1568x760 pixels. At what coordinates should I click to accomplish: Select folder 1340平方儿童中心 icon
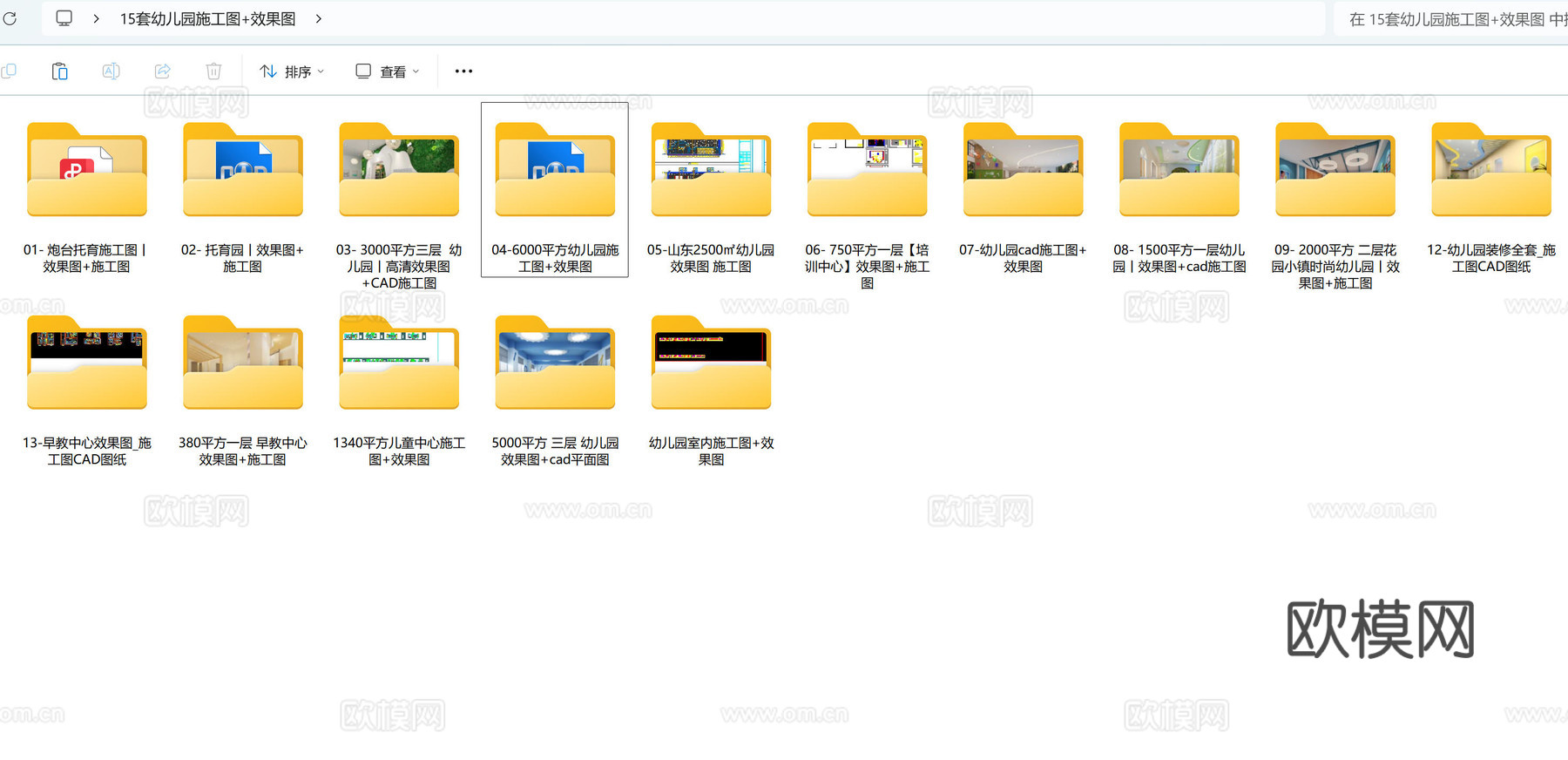[x=399, y=363]
